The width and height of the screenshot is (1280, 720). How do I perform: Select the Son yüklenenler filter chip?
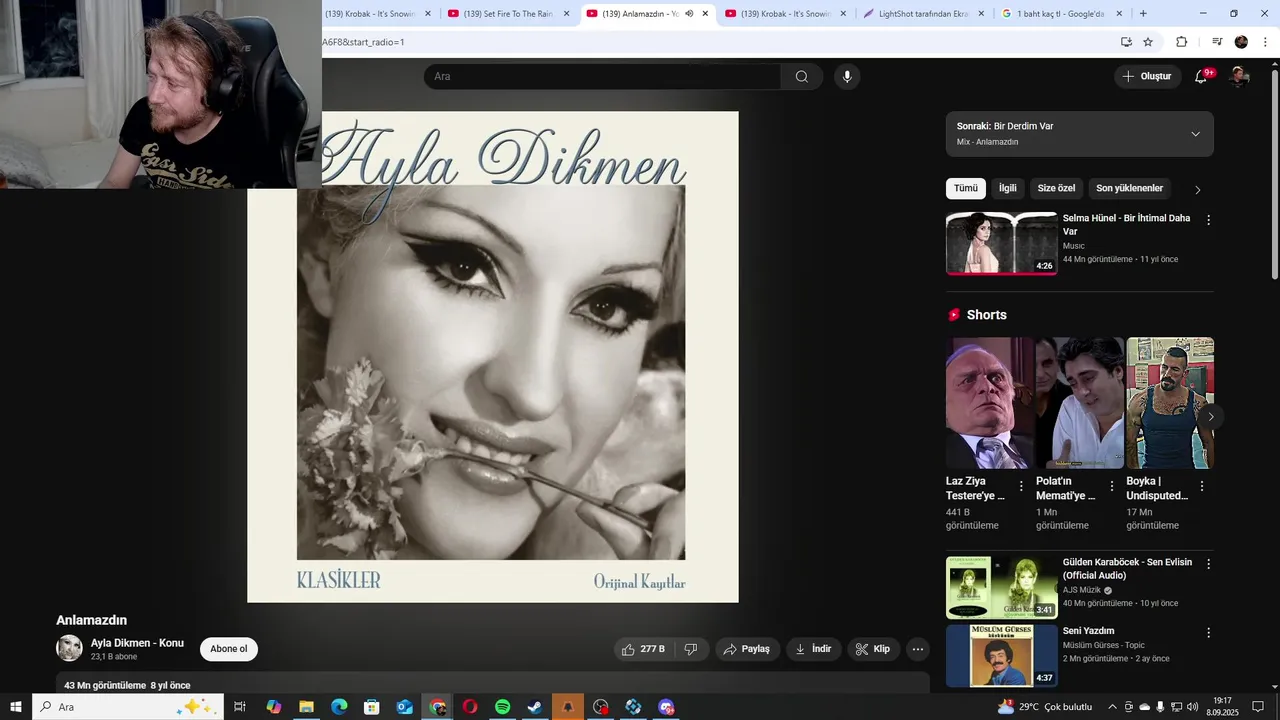coord(1129,188)
